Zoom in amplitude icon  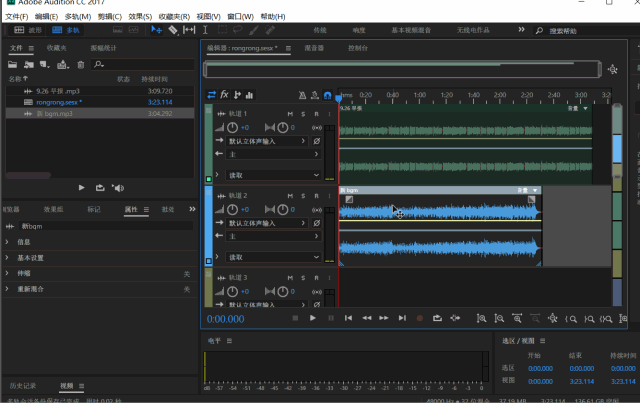[481, 319]
